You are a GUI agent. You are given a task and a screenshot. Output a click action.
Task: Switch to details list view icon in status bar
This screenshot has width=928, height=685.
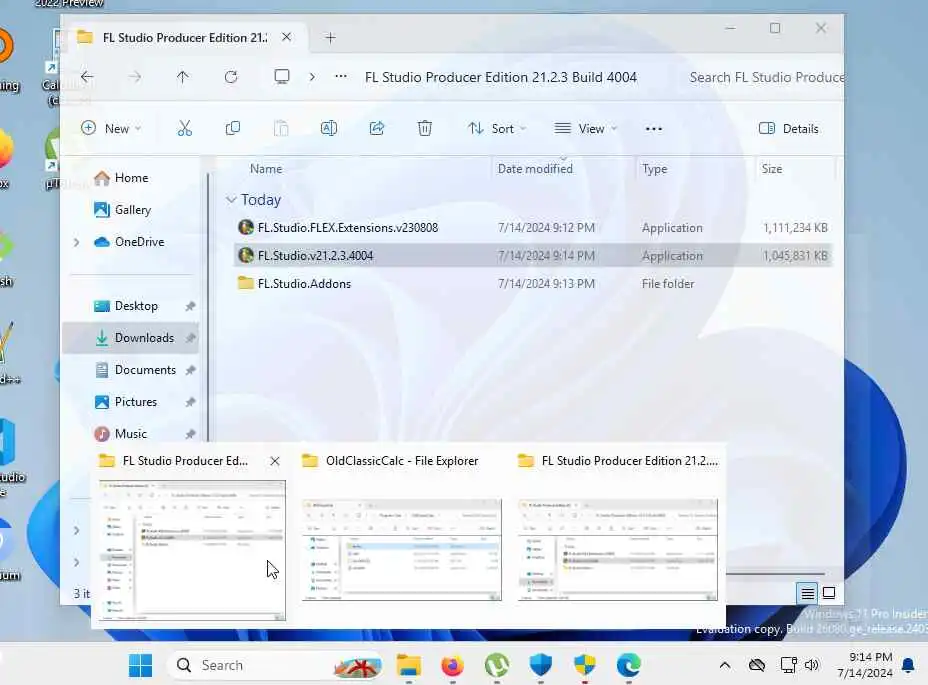pos(807,593)
